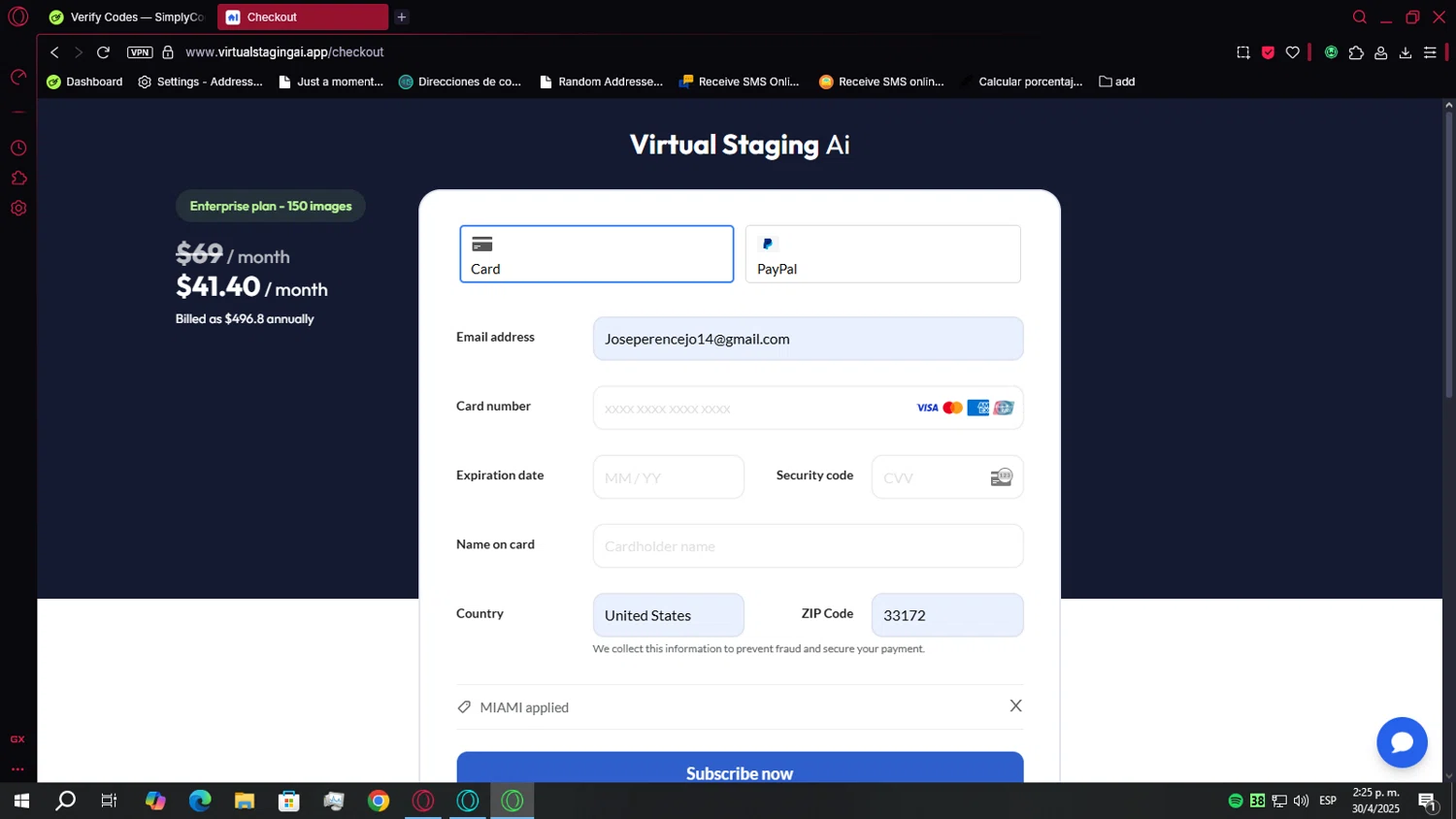Open a new tab with plus button
The height and width of the screenshot is (819, 1456).
(402, 16)
